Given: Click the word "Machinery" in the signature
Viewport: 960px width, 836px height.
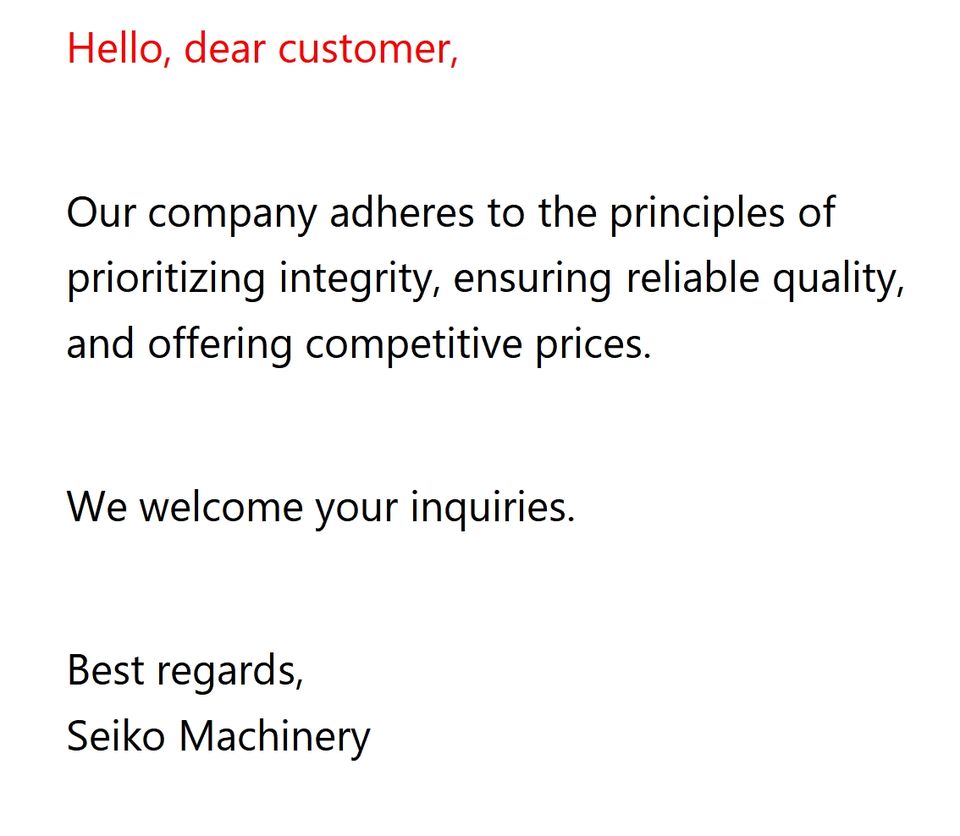Looking at the screenshot, I should pos(274,738).
